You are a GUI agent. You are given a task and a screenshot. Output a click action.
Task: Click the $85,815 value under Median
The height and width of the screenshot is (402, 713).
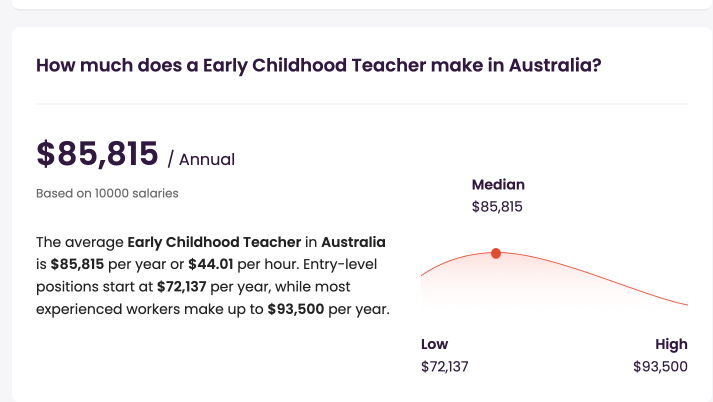[497, 207]
